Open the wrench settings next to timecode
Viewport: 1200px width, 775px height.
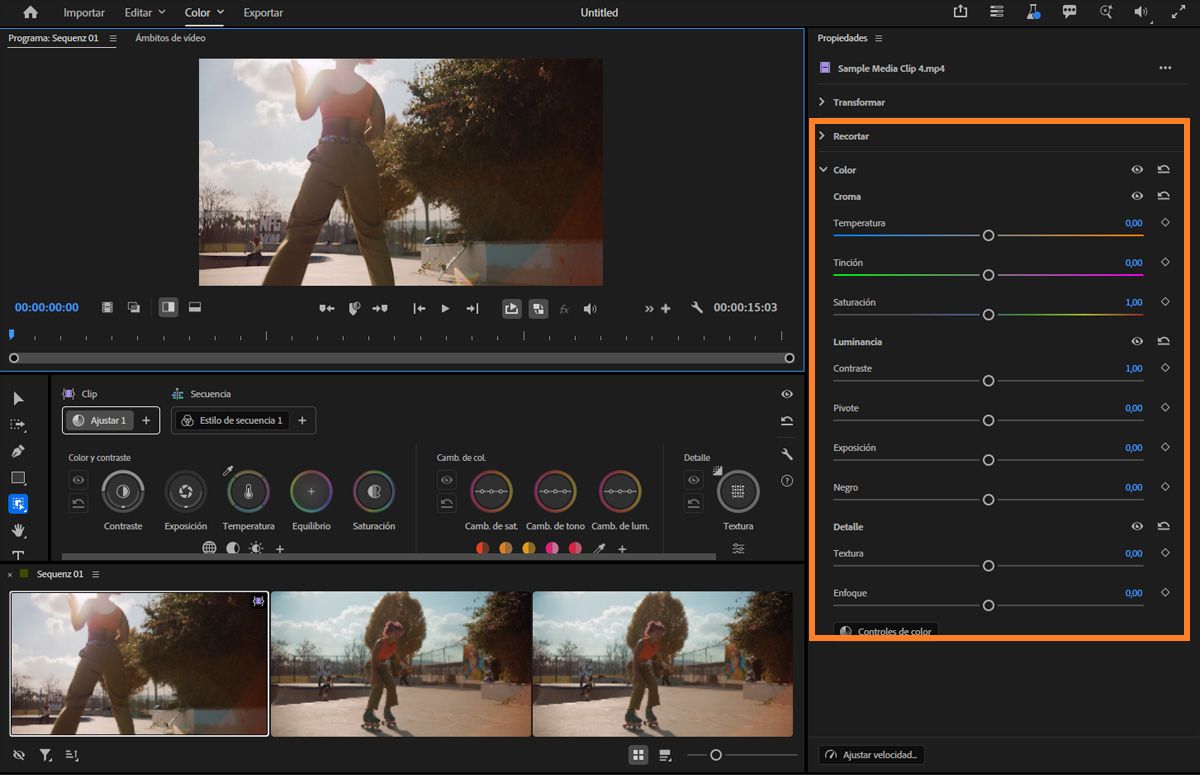[x=697, y=308]
